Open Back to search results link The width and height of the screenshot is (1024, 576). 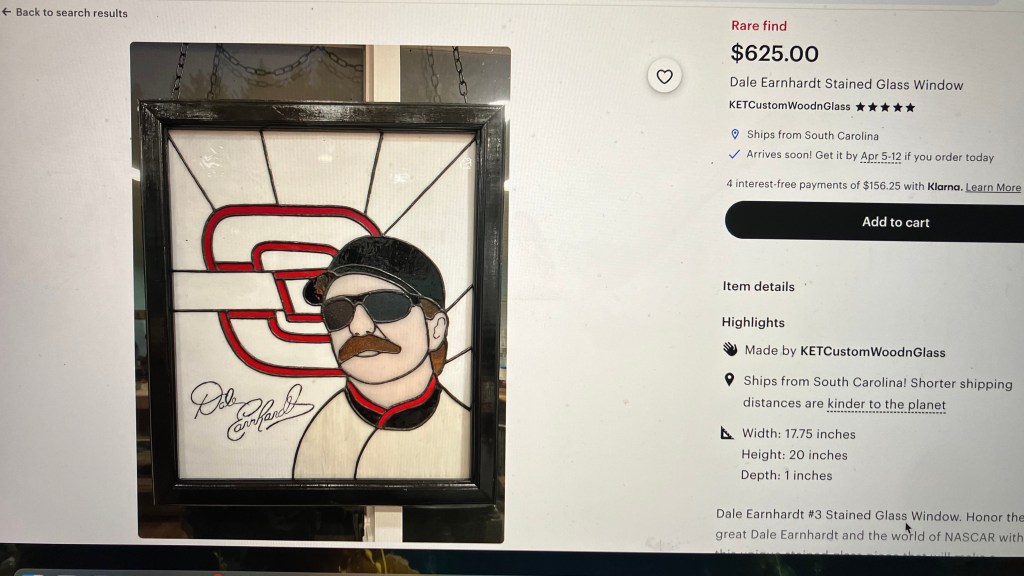pyautogui.click(x=65, y=12)
